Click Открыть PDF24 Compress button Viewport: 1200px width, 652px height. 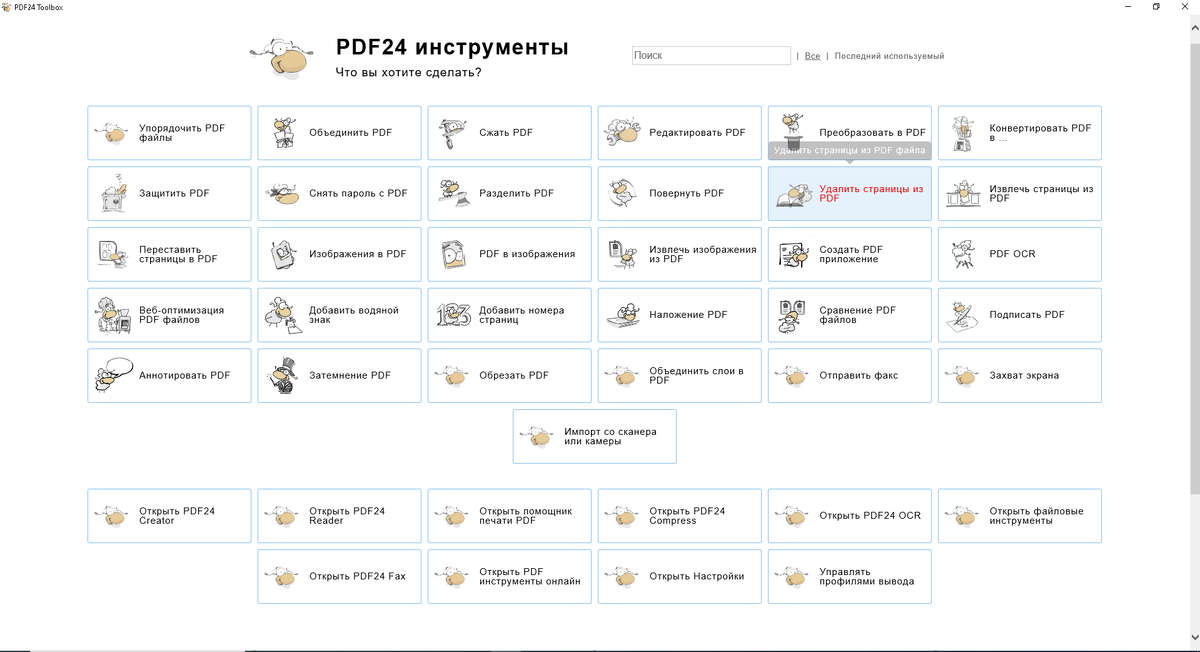click(679, 516)
